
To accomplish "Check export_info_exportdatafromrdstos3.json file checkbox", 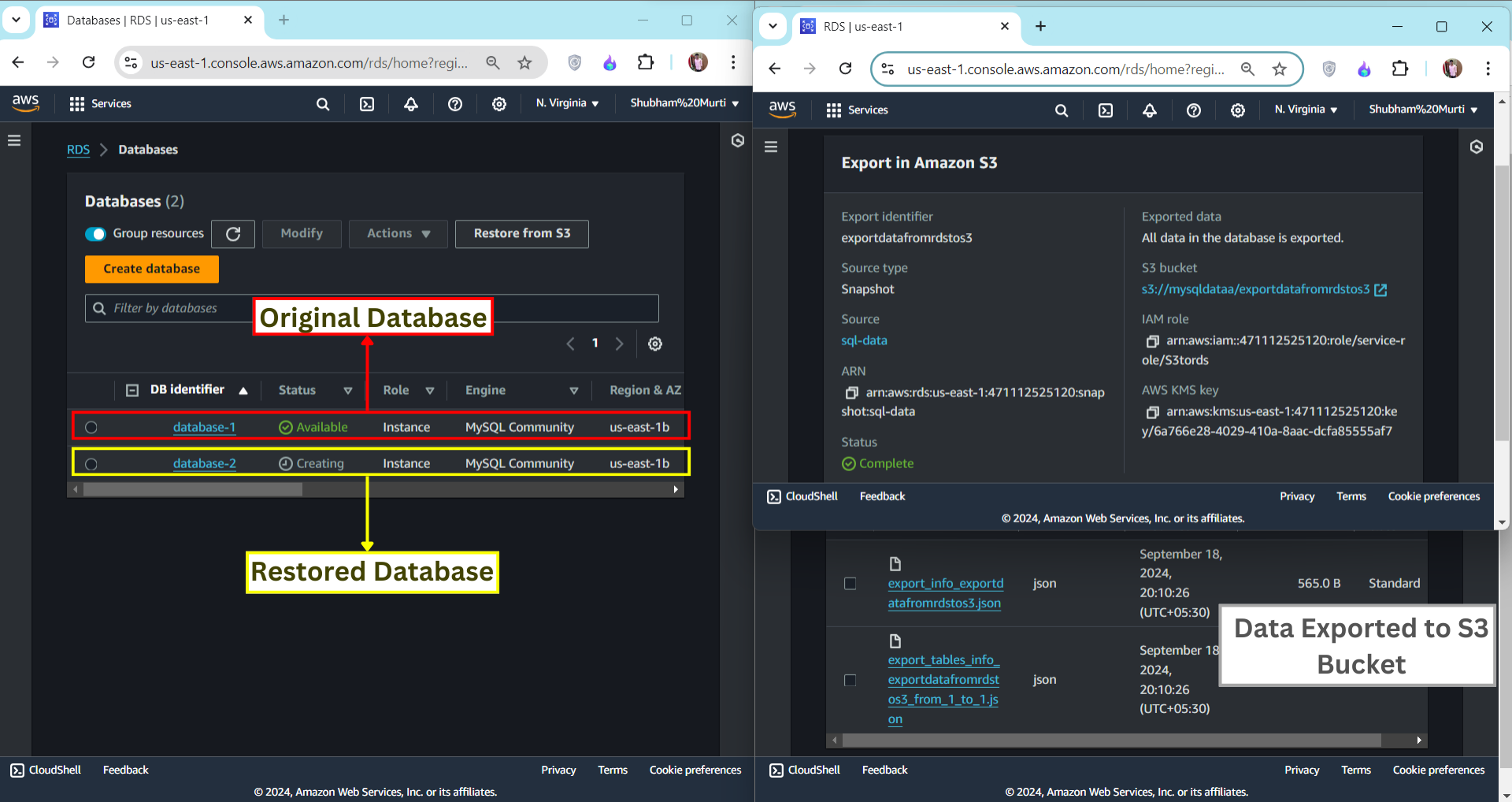I will [x=850, y=584].
